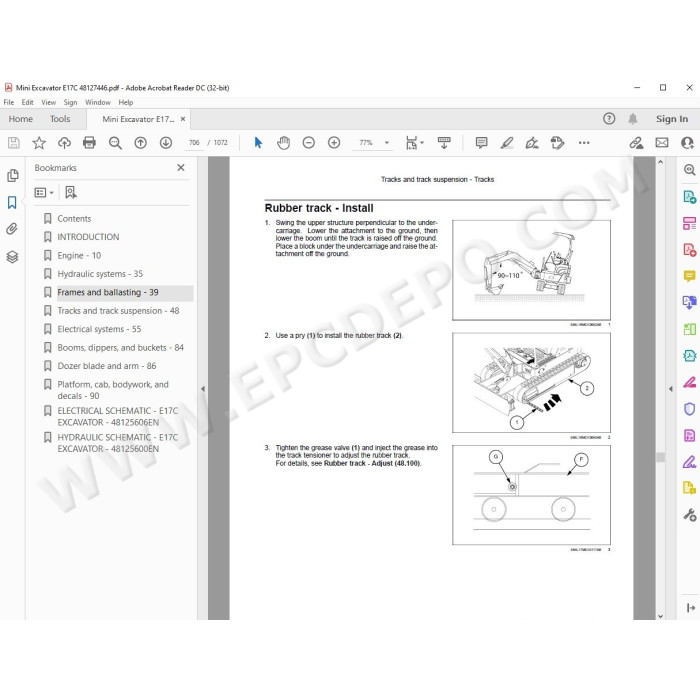The image size is (700, 700).
Task: Show page thumbnails panel
Action: tap(12, 175)
